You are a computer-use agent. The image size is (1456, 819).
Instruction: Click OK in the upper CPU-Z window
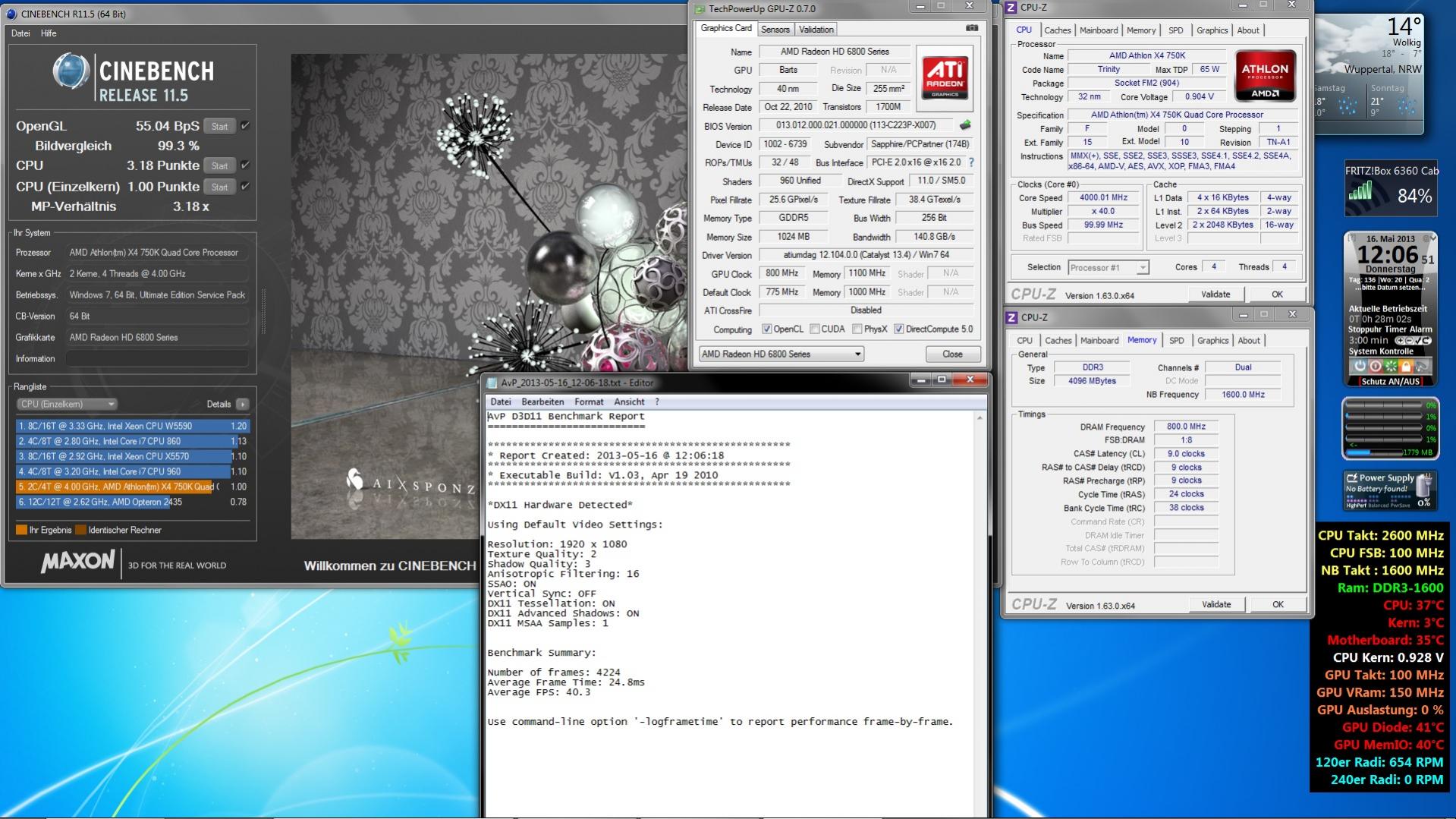1277,295
